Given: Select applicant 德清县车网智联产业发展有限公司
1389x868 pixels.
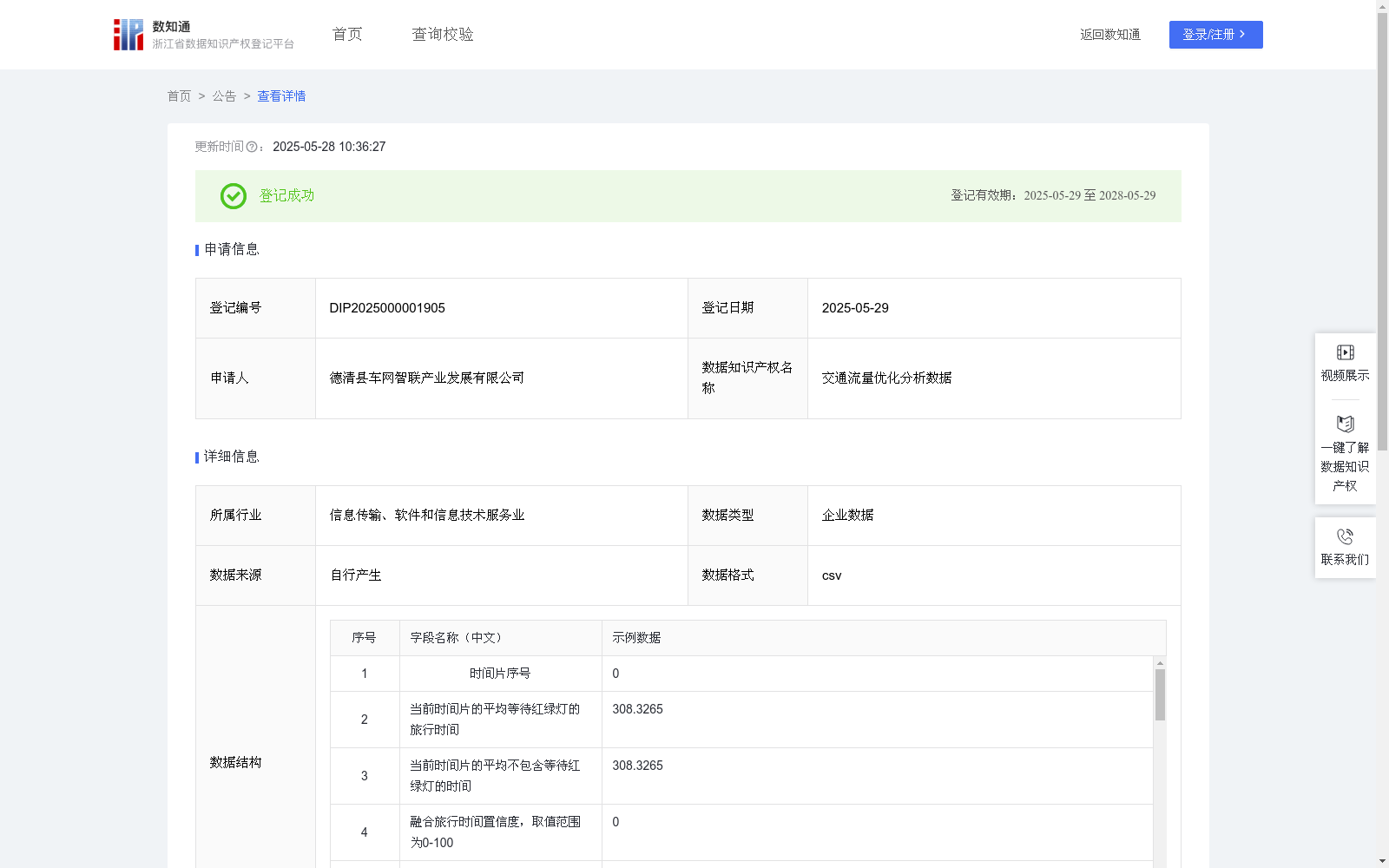Looking at the screenshot, I should 427,378.
